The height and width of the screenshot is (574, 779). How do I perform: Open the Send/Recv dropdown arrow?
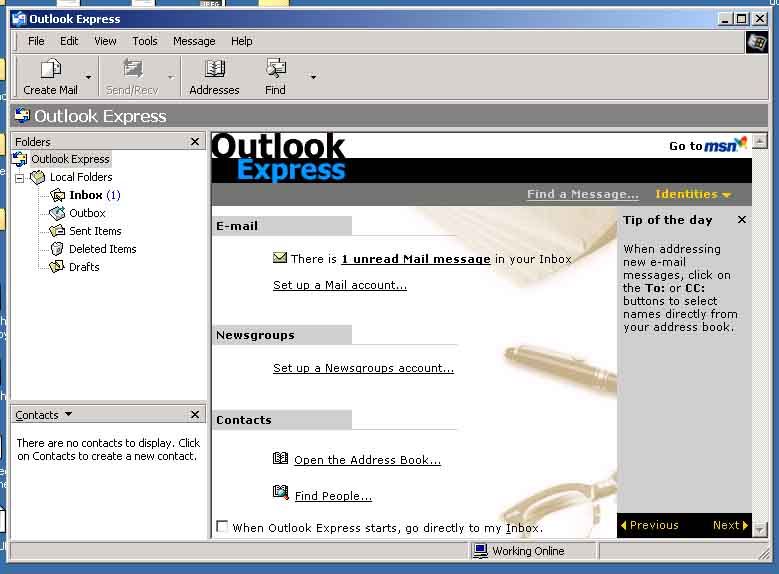coord(171,77)
